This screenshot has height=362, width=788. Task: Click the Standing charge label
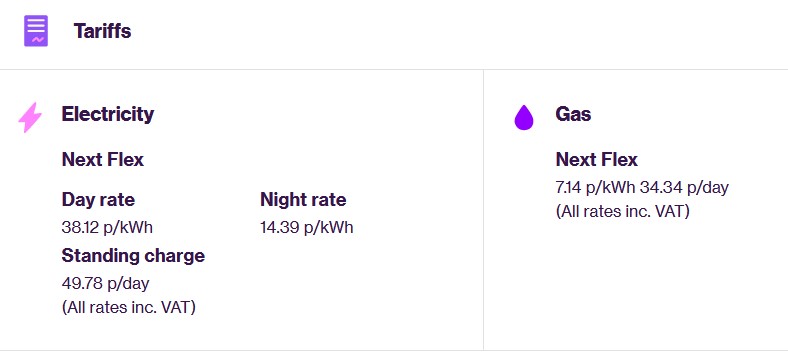pos(133,256)
